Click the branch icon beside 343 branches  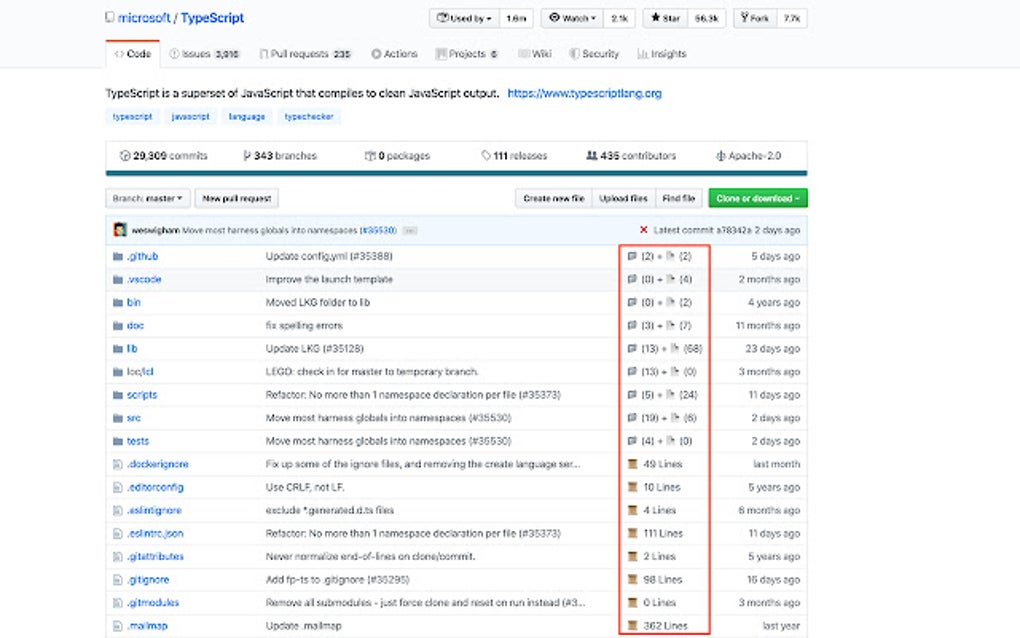pyautogui.click(x=247, y=155)
